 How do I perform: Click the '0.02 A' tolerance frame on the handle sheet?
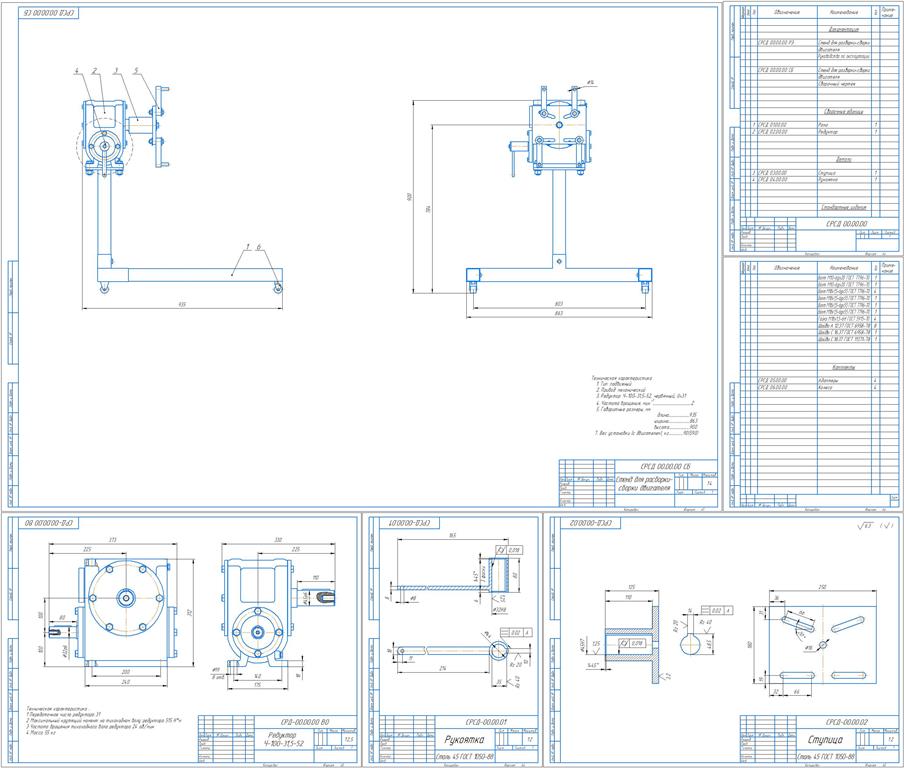(x=515, y=633)
